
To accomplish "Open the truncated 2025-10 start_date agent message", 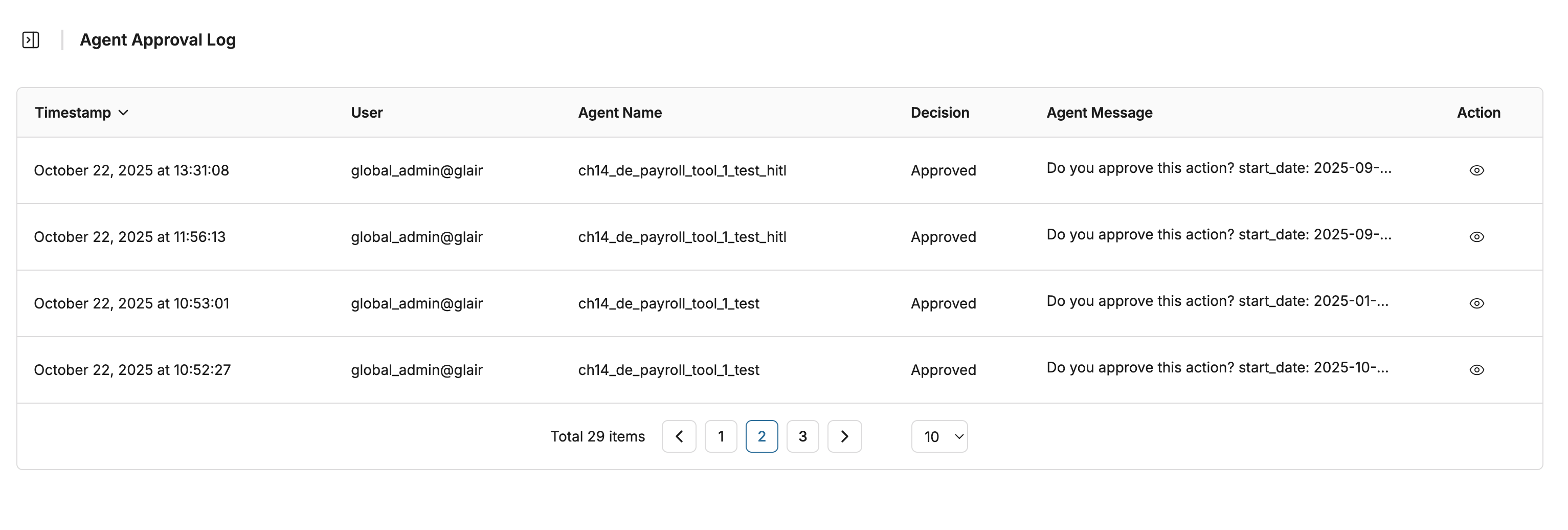I will (x=1217, y=367).
